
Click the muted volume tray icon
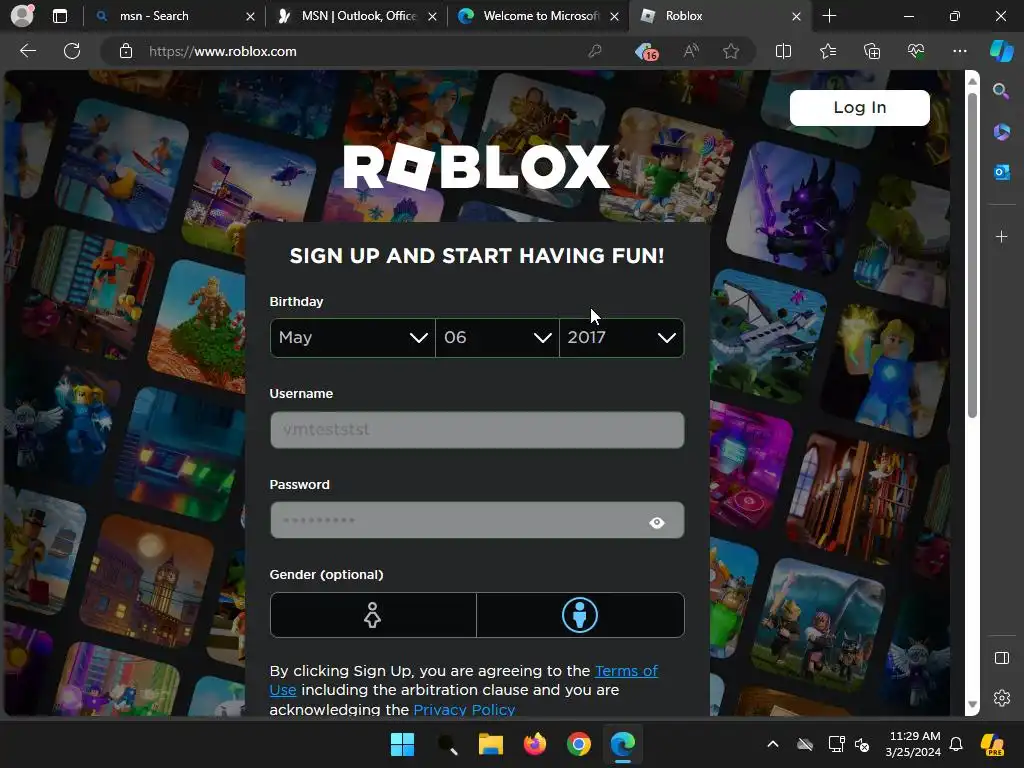pyautogui.click(x=862, y=744)
